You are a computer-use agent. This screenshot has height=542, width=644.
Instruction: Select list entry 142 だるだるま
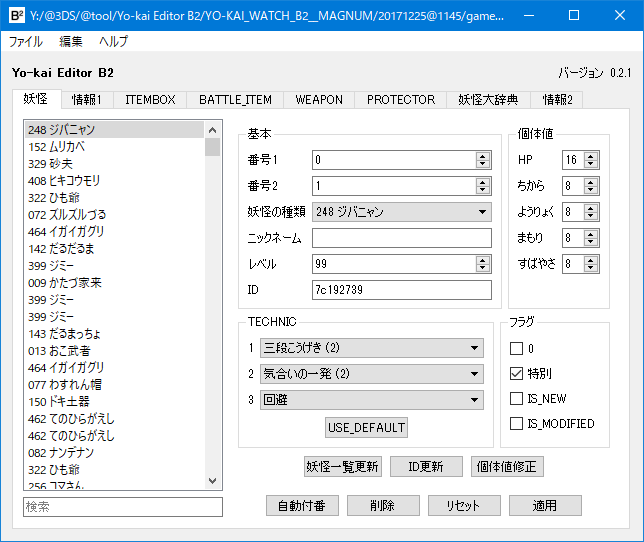(115, 249)
